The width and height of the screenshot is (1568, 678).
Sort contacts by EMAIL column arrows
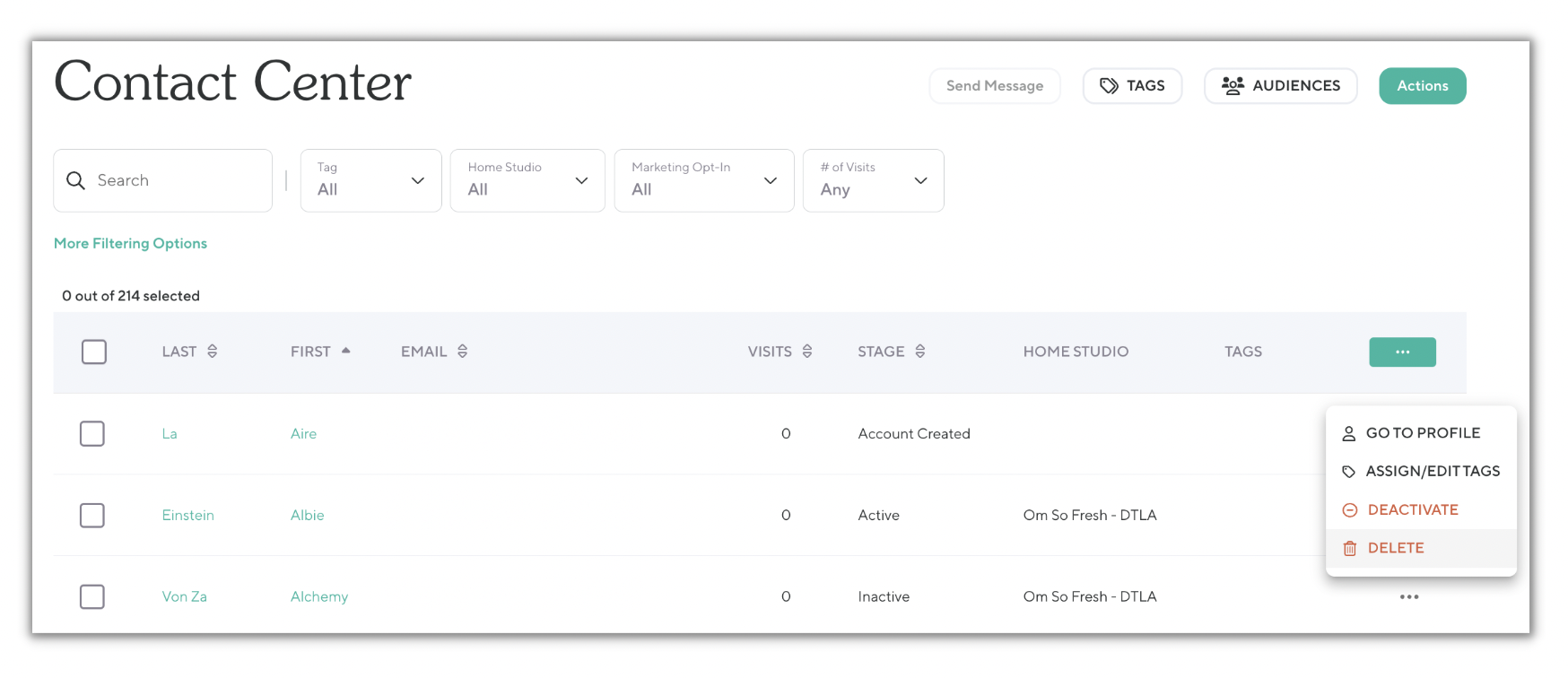(463, 352)
